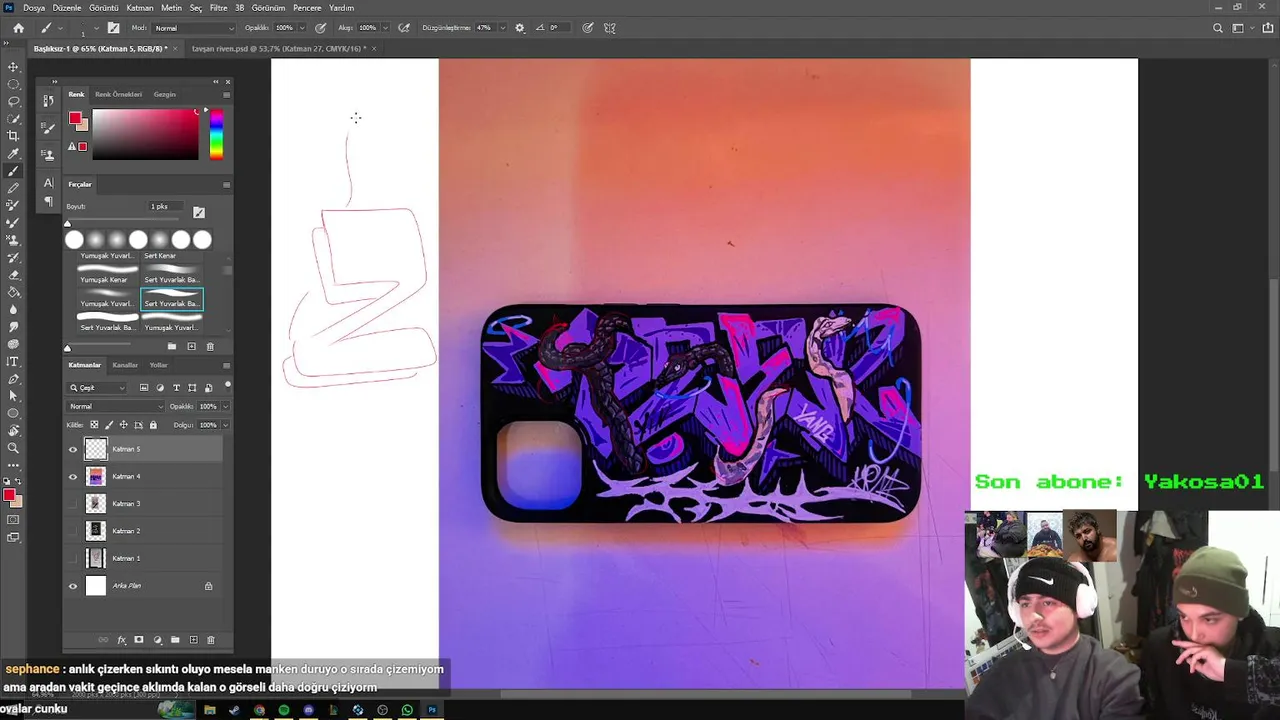The height and width of the screenshot is (720, 1280).
Task: Toggle pressure for opacity icon
Action: click(320, 28)
